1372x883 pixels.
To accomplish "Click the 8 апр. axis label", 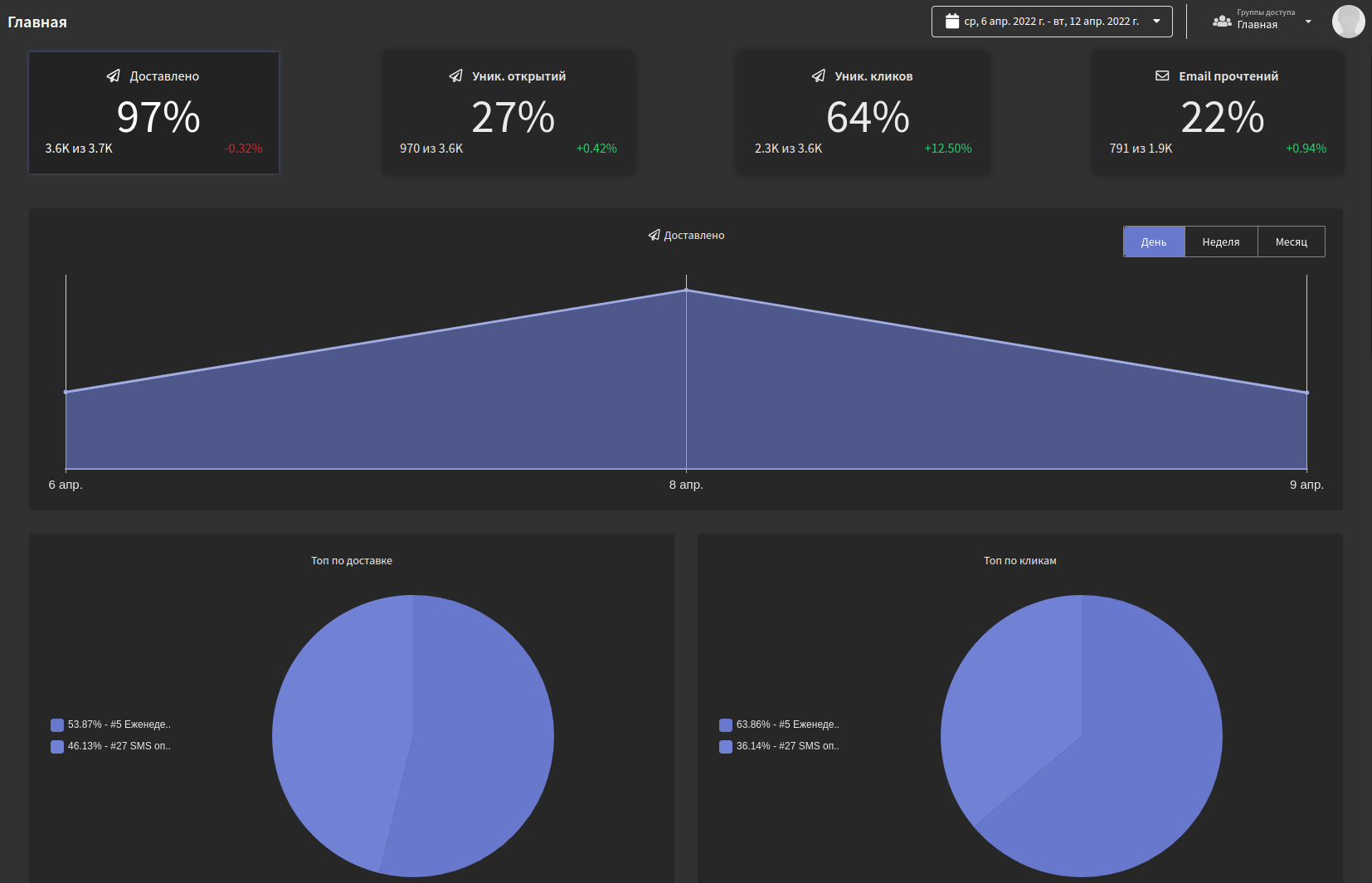I will pyautogui.click(x=686, y=485).
